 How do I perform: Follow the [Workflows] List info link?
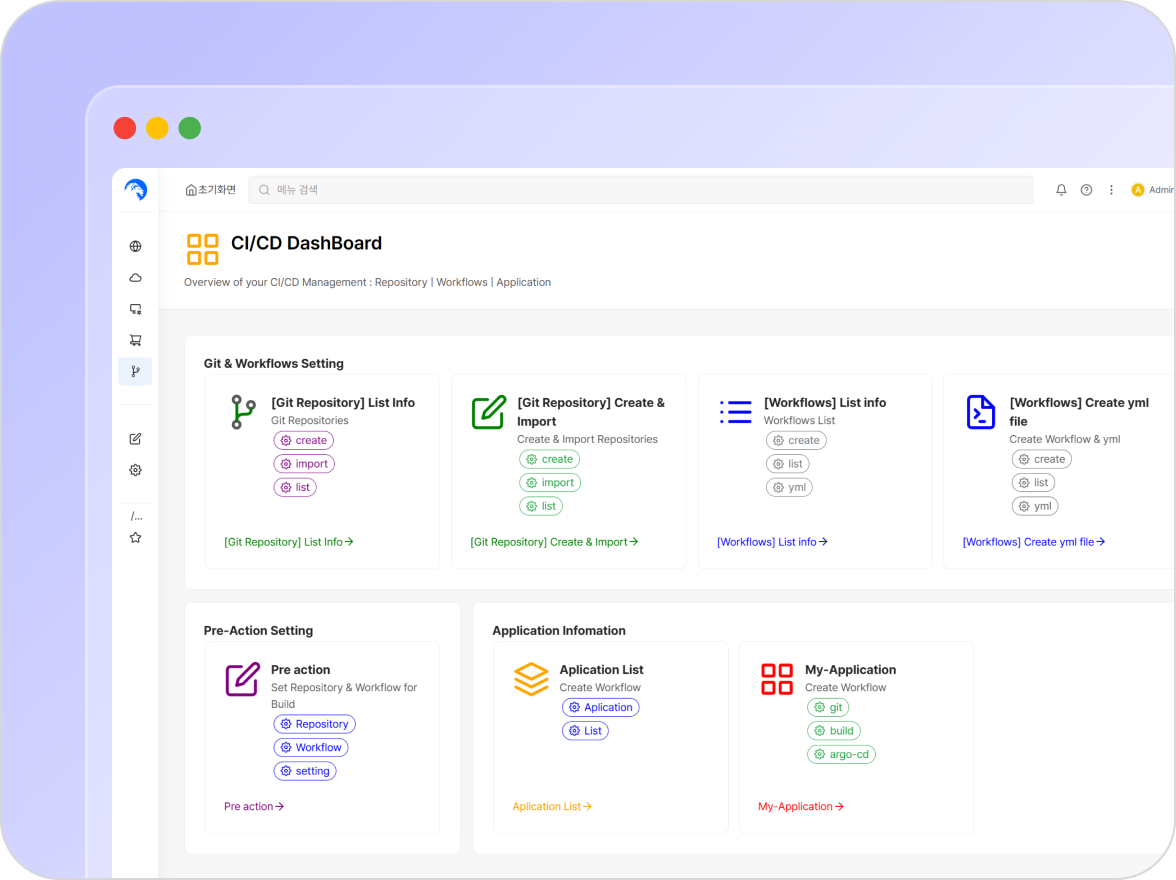[772, 542]
